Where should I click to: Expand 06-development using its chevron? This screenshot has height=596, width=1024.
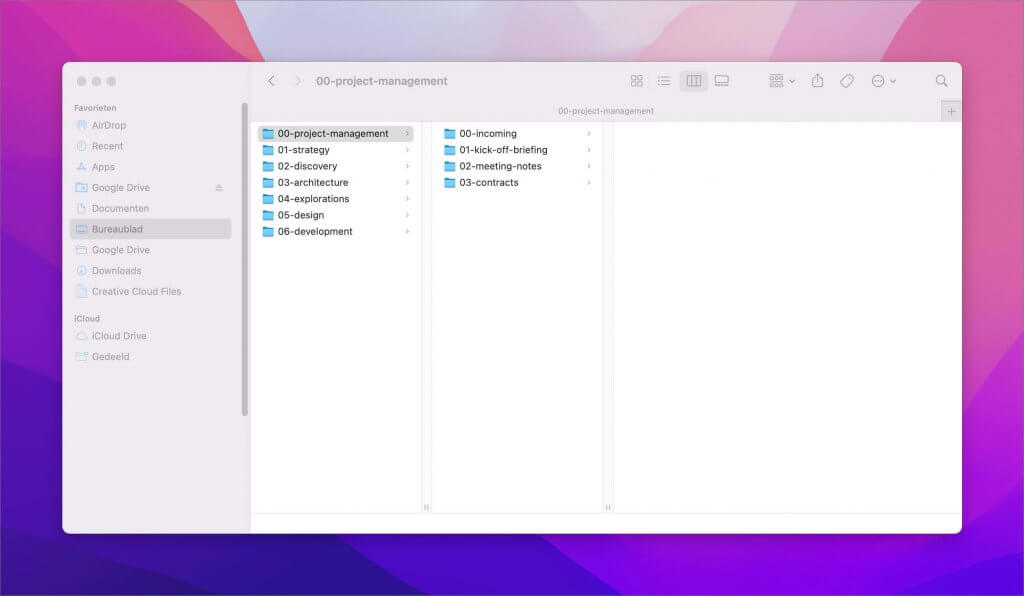407,232
